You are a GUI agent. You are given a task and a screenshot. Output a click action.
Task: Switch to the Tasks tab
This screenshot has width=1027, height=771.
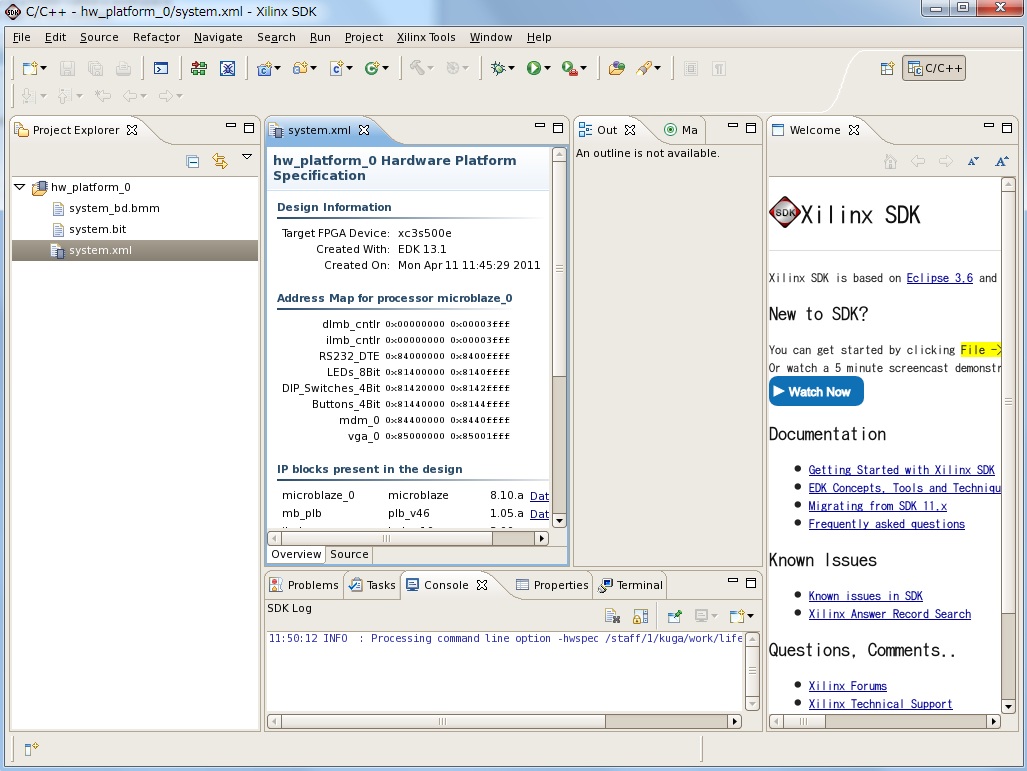click(372, 585)
